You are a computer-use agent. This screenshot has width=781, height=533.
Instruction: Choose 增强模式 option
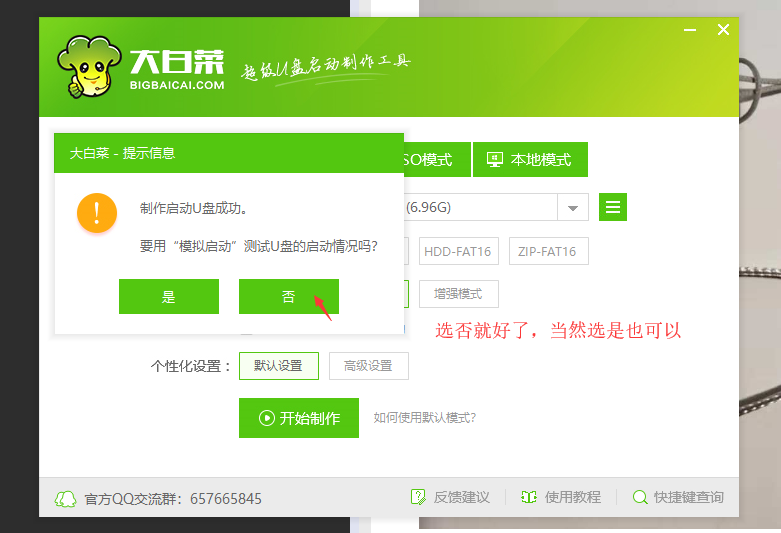(x=458, y=294)
